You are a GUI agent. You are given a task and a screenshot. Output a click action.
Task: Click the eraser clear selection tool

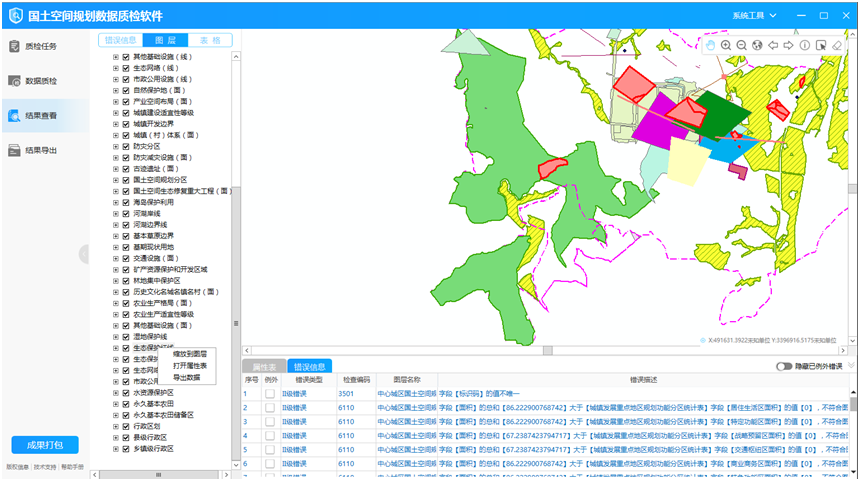coord(837,46)
